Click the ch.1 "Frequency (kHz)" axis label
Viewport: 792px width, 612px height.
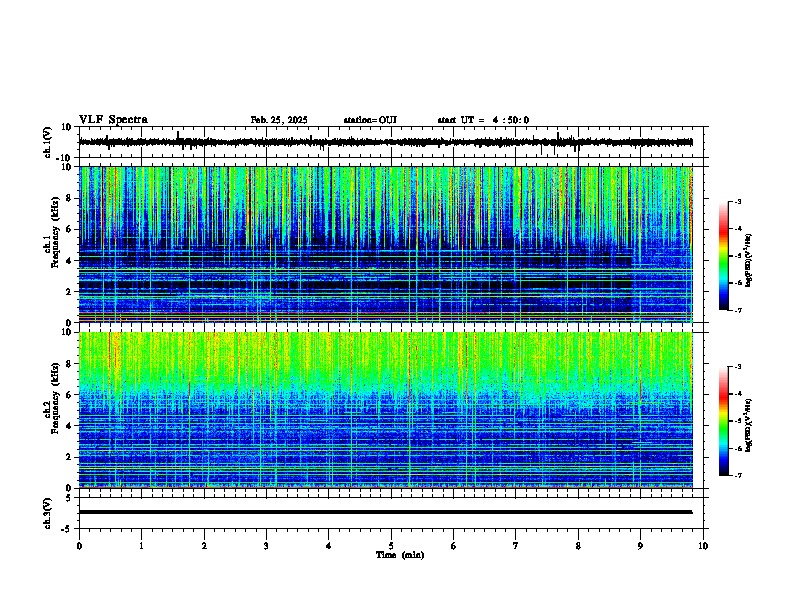tap(55, 232)
